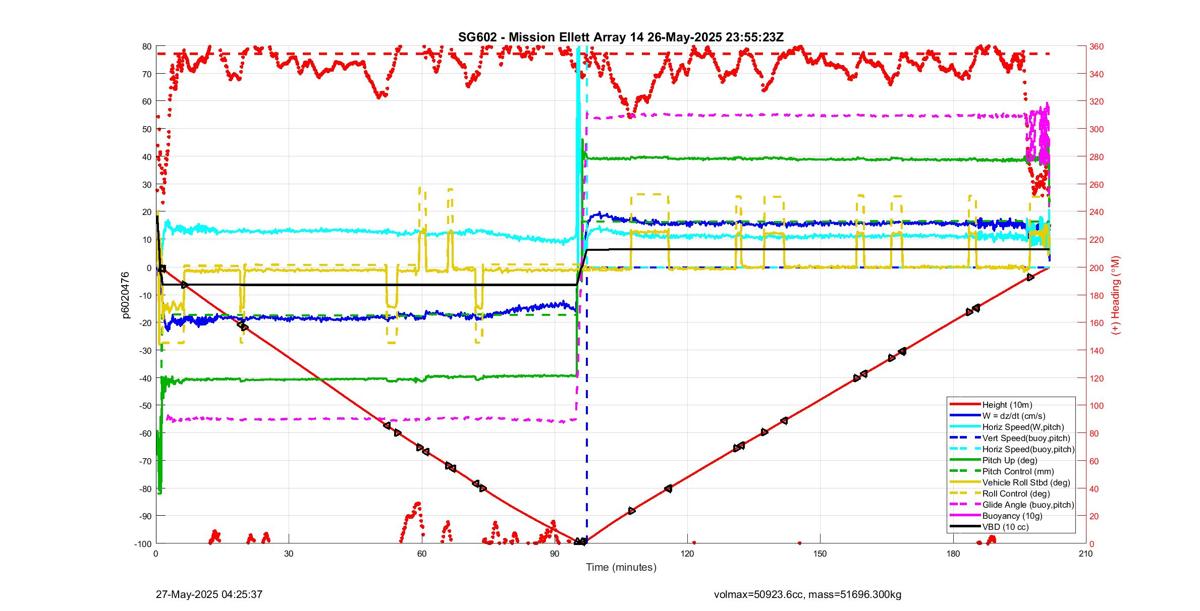
Task: Click the black line sample beside VBD (10 cc)
Action: 965,527
